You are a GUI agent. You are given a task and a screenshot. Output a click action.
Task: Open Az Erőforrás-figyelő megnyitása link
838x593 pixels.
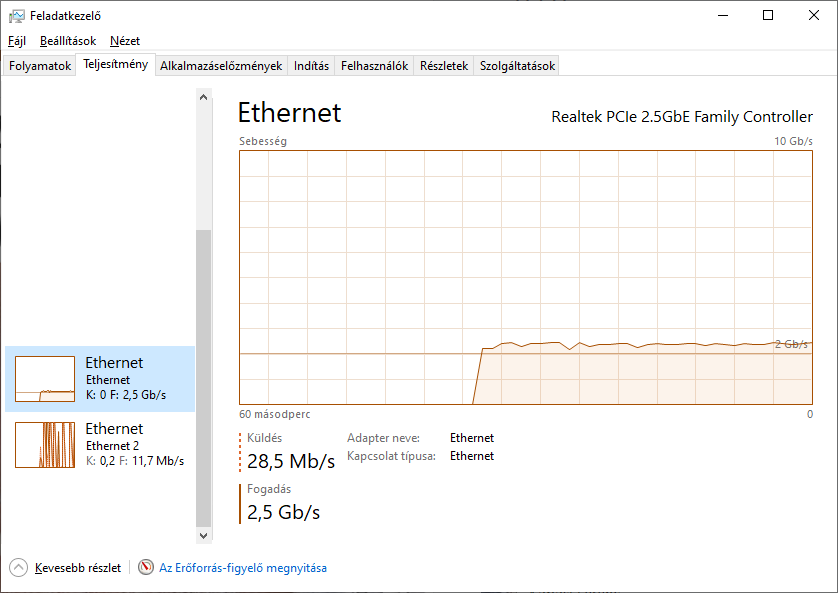tap(243, 568)
